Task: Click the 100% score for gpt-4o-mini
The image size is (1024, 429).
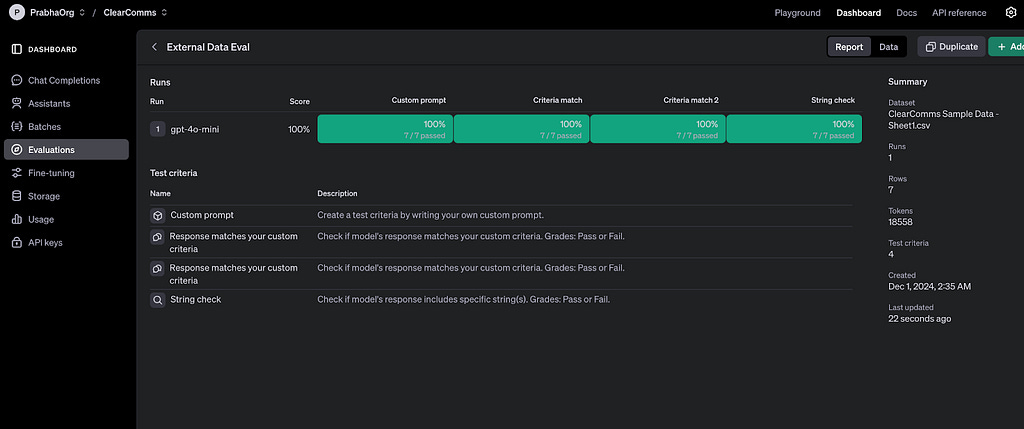Action: pyautogui.click(x=299, y=129)
